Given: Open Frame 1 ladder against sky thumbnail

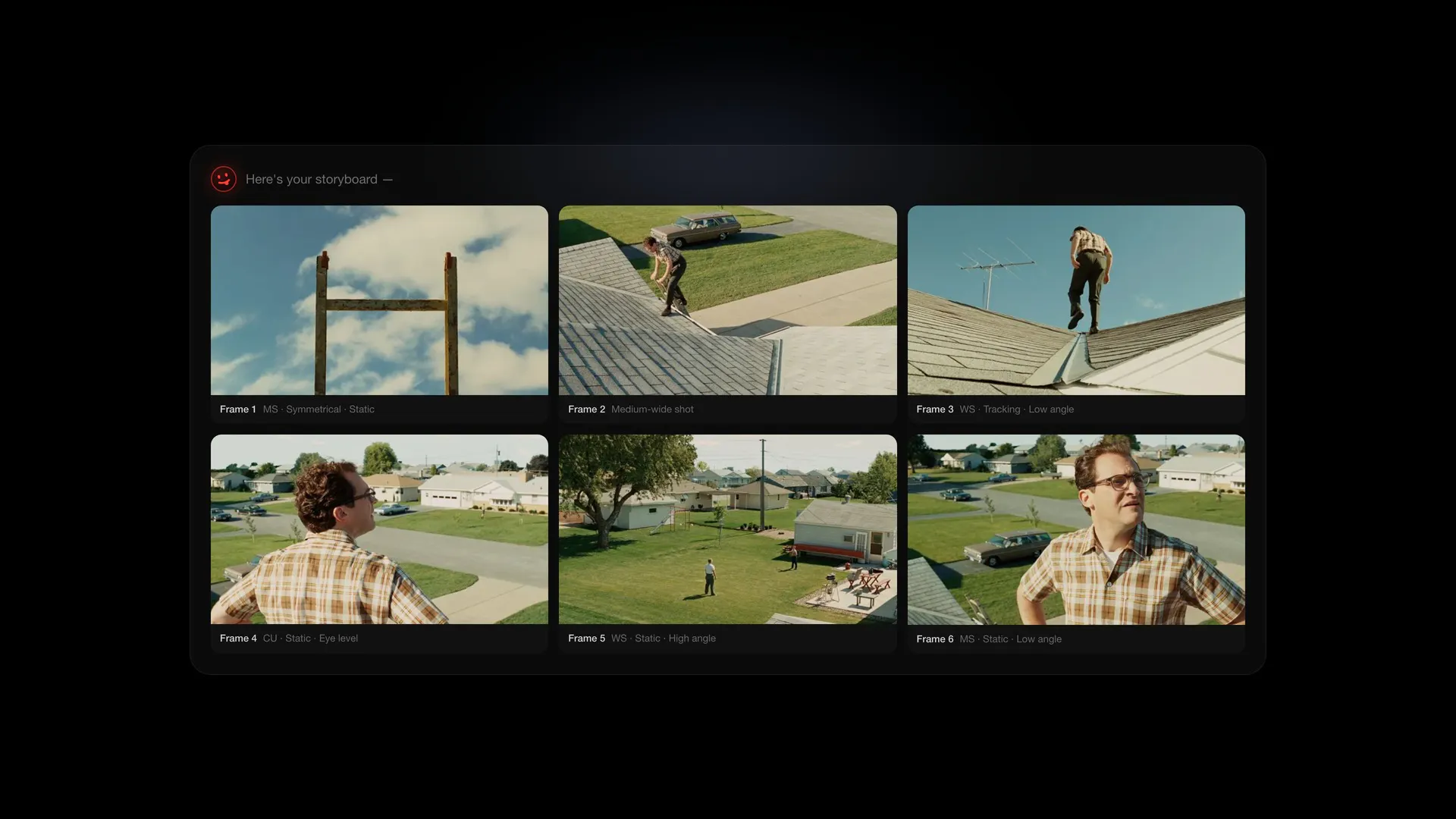Looking at the screenshot, I should point(379,300).
